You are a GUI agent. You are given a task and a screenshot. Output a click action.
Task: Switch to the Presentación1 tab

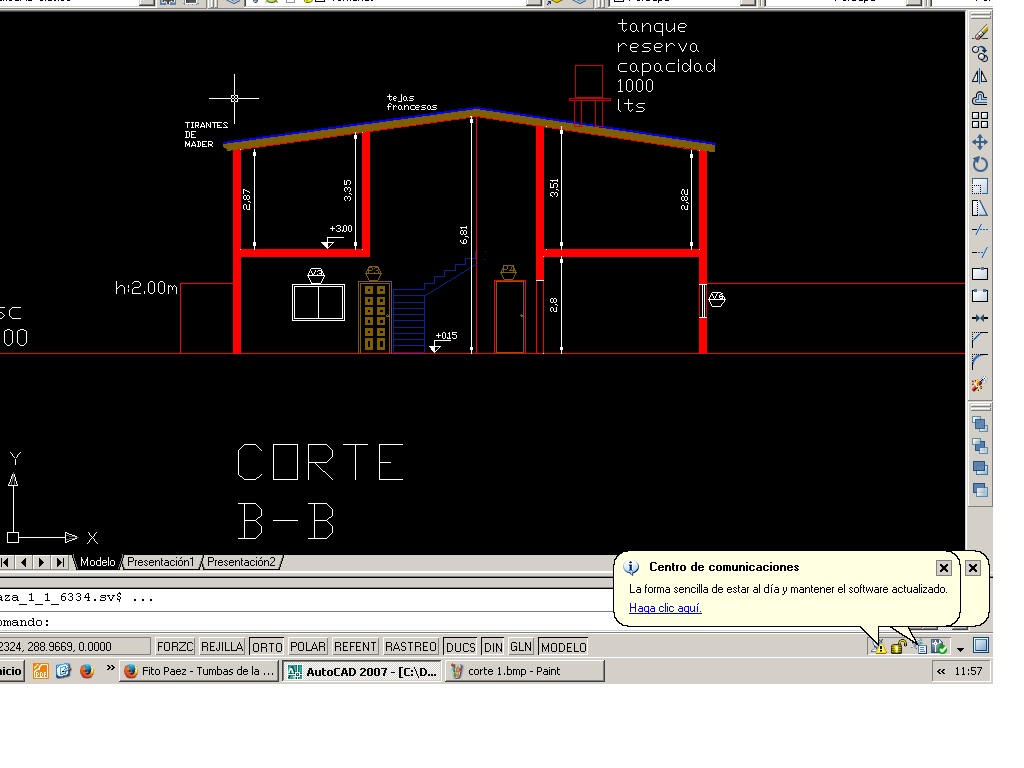(x=160, y=561)
